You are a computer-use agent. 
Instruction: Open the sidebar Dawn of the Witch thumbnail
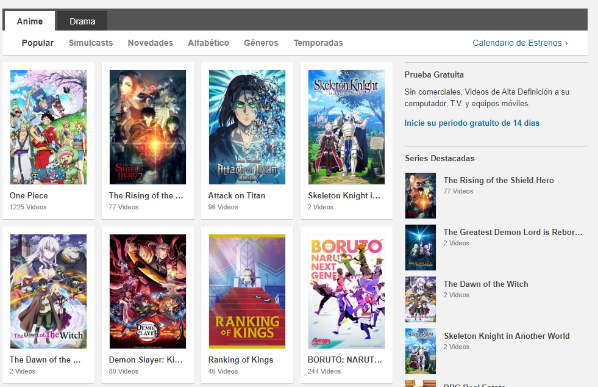[420, 299]
